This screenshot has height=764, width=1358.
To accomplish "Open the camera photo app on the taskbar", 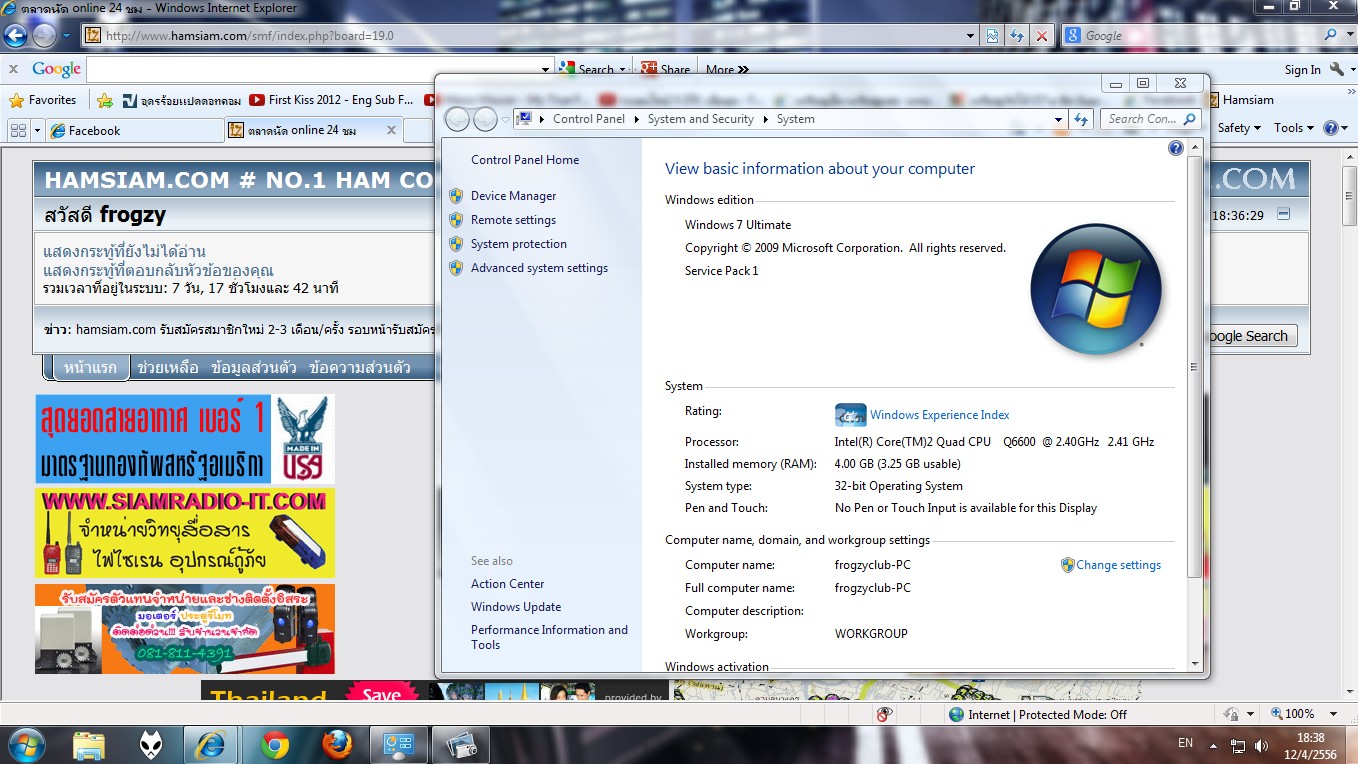I will (461, 745).
